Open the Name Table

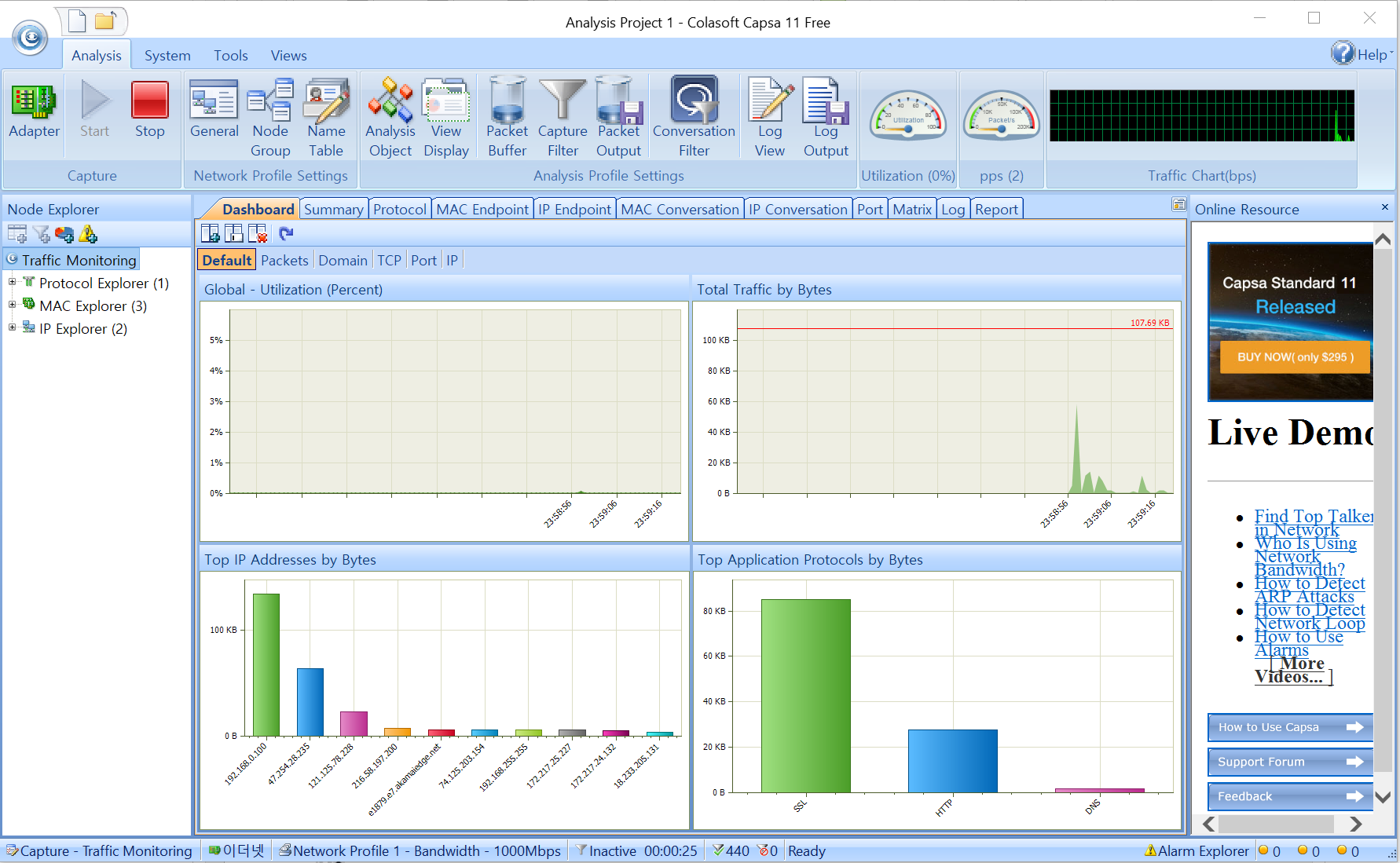pyautogui.click(x=326, y=118)
